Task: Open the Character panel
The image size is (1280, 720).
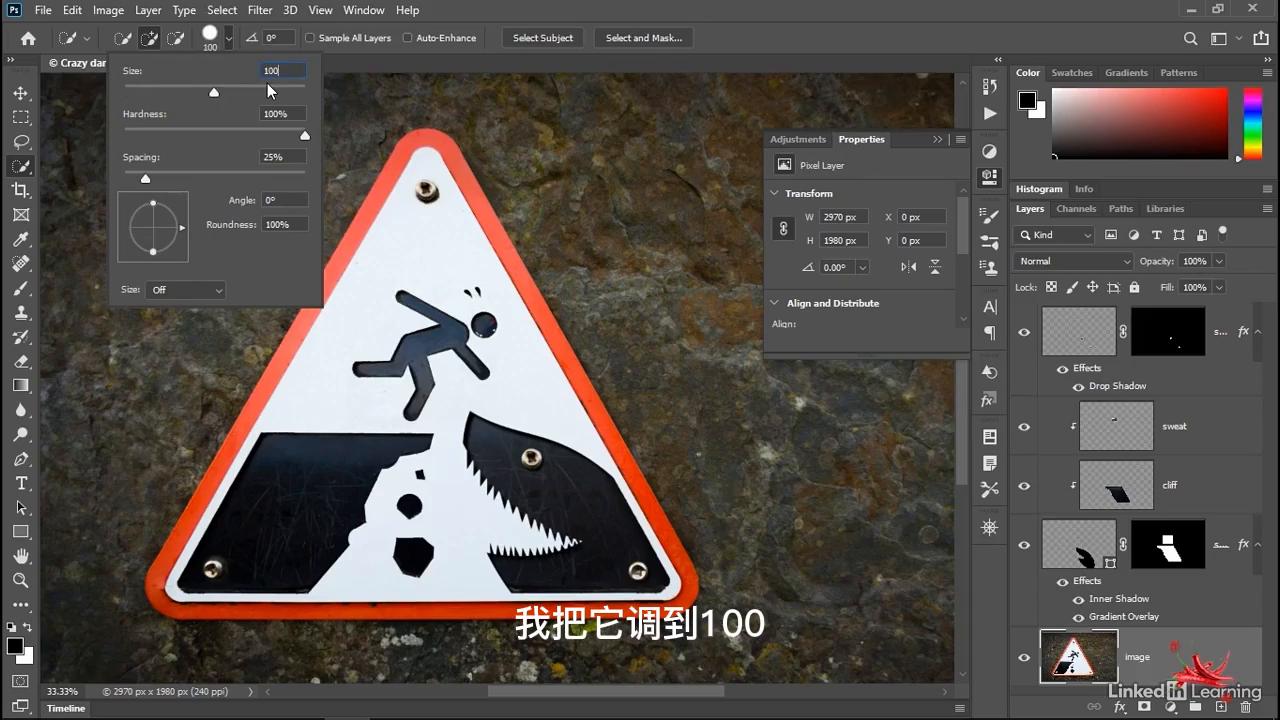Action: (989, 307)
